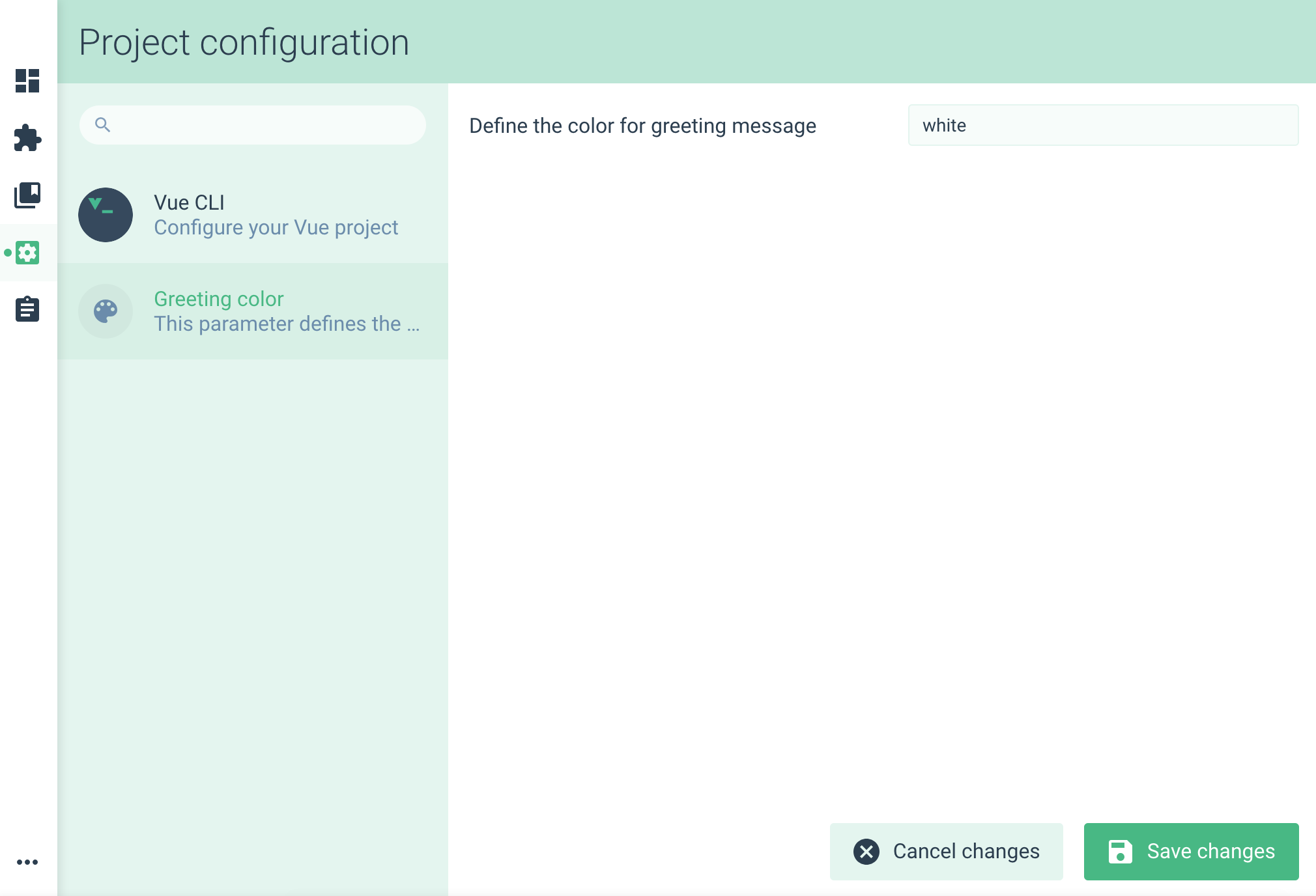The width and height of the screenshot is (1316, 896).
Task: Enable the active gear configuration toggle
Action: (x=27, y=252)
